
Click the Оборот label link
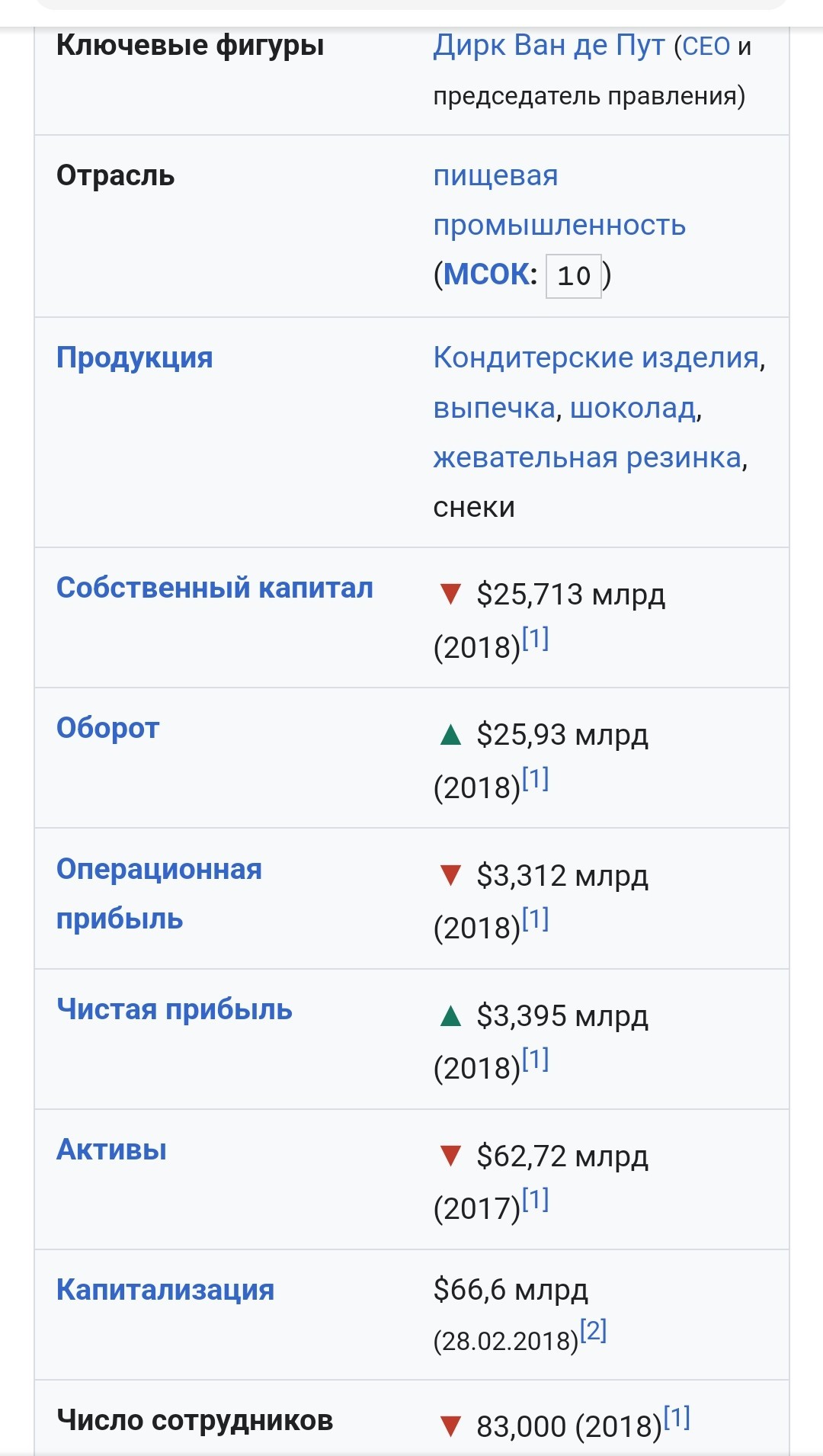[x=108, y=728]
